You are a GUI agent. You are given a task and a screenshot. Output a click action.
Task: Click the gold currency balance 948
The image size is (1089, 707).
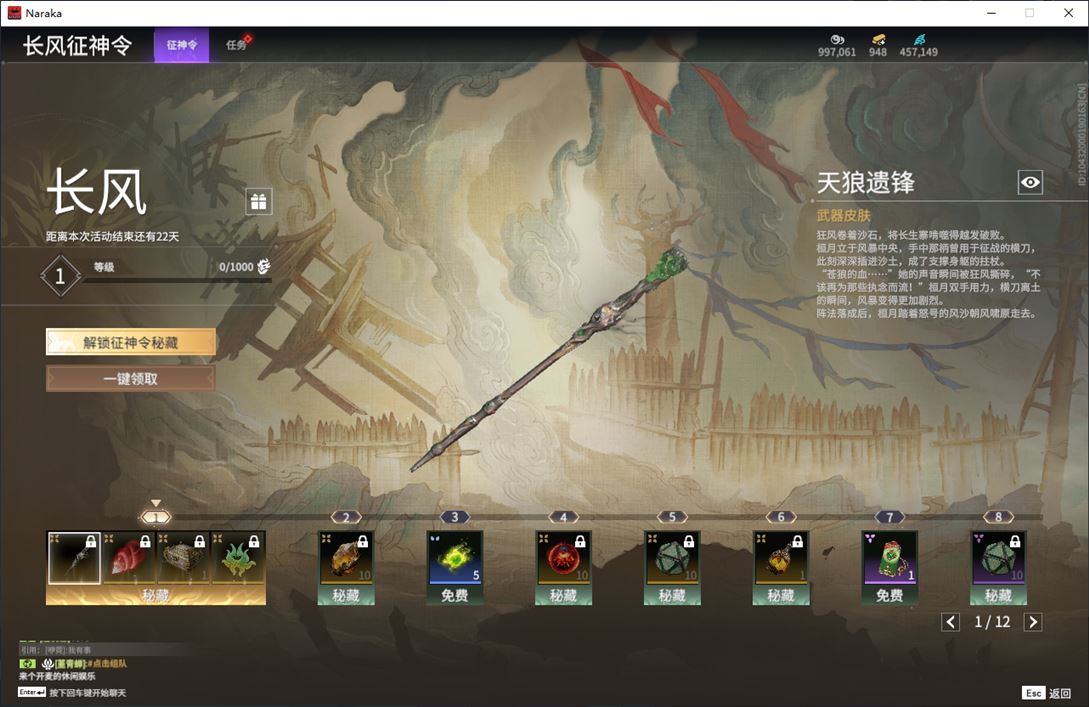(878, 46)
